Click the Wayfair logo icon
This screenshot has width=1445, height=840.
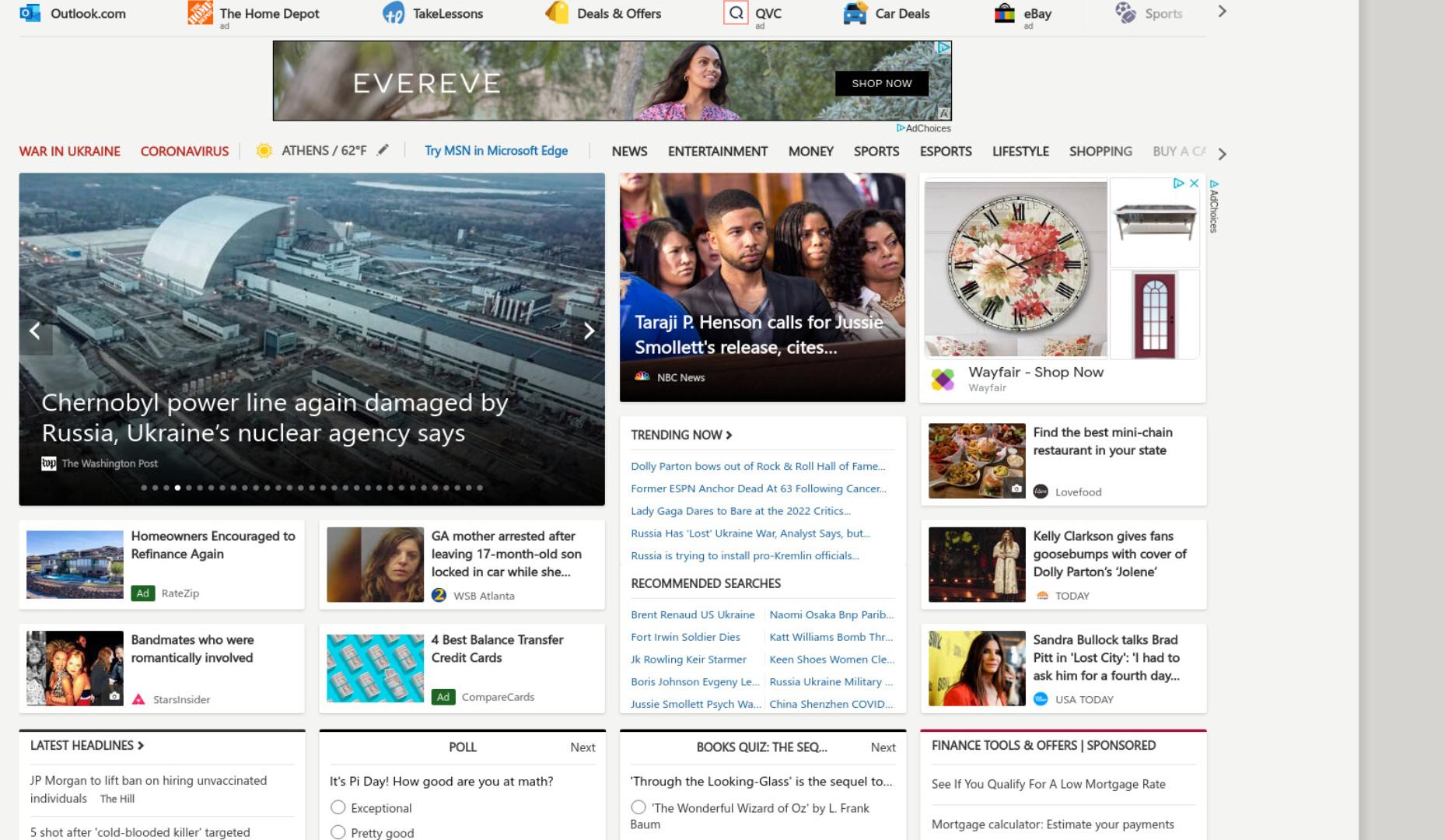coord(943,380)
